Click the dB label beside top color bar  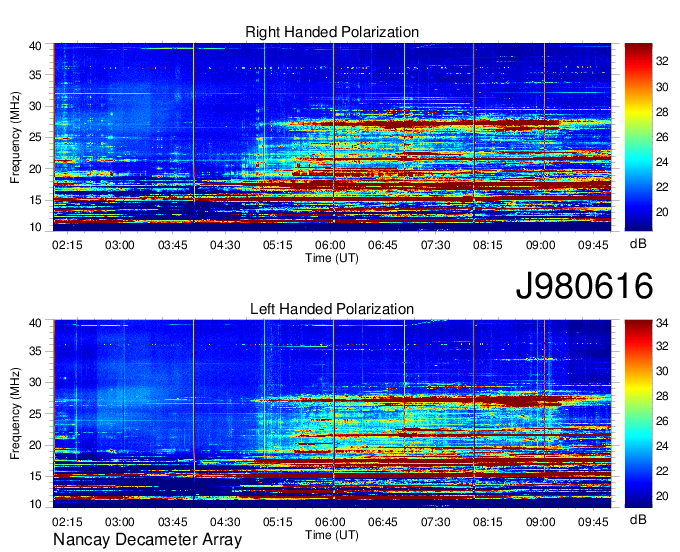tap(638, 244)
